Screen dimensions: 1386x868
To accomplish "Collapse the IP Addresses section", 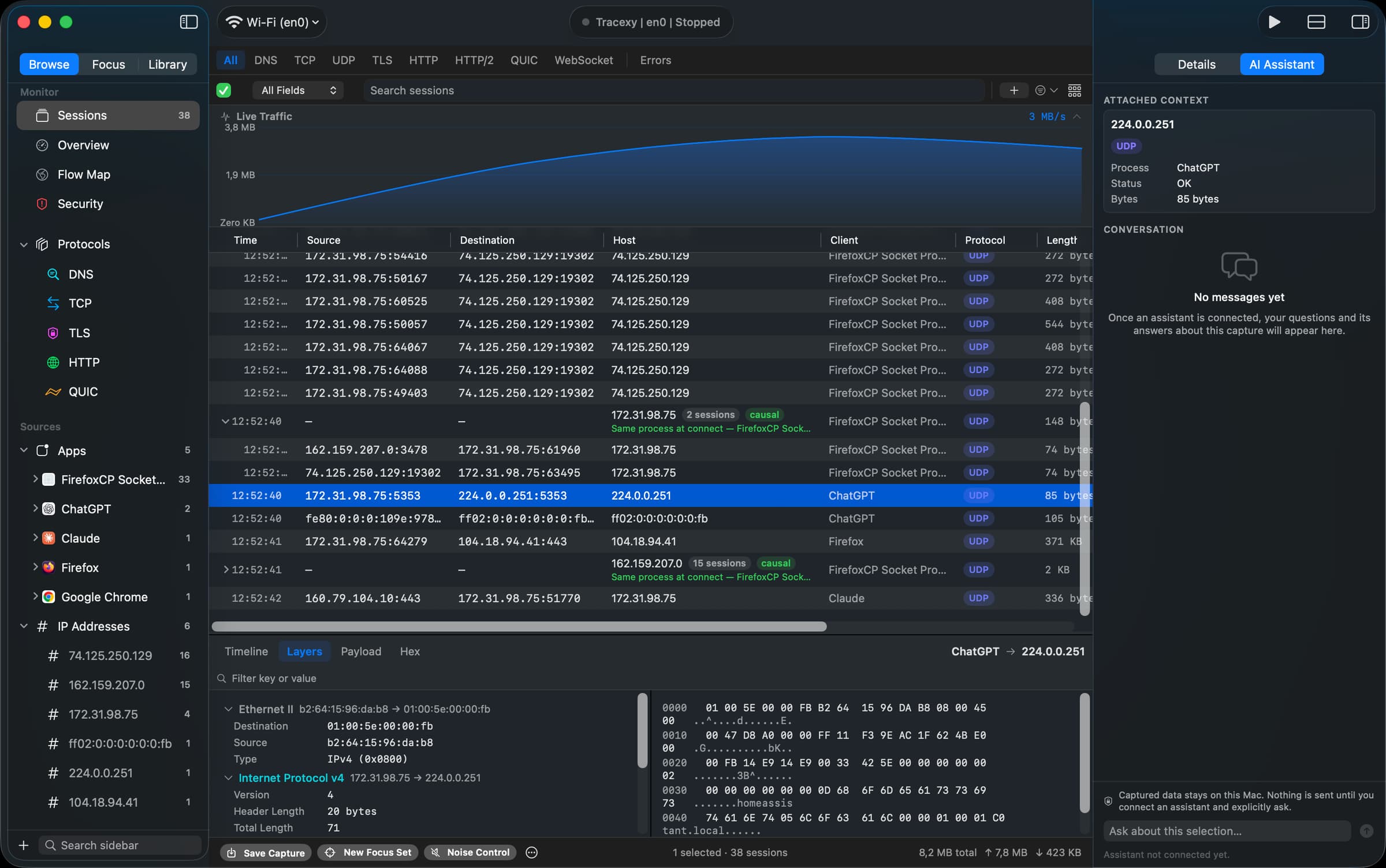I will click(24, 626).
